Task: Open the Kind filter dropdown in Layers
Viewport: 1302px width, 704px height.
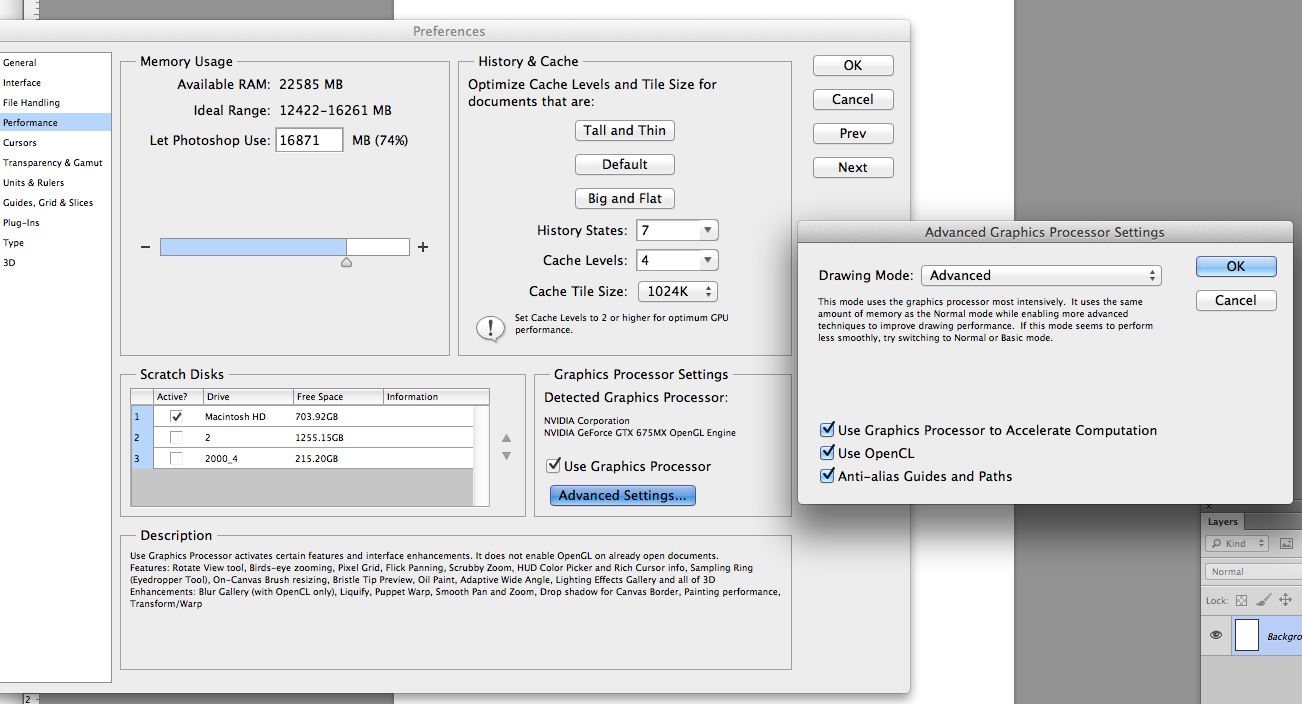Action: point(1237,543)
